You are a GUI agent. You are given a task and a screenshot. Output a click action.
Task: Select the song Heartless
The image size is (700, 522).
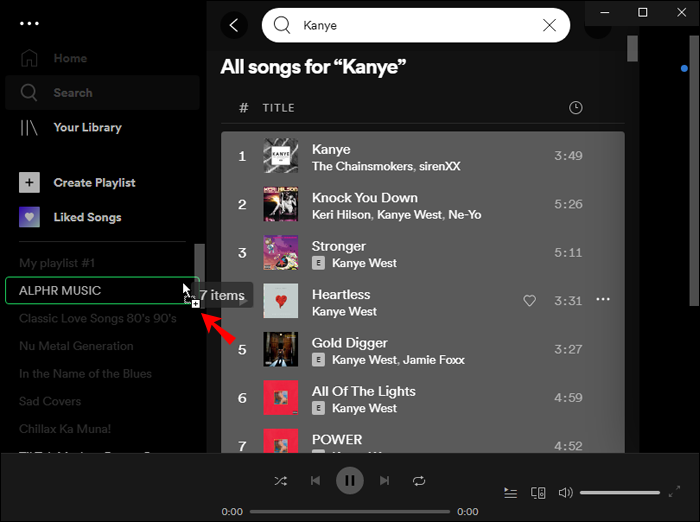[423, 301]
